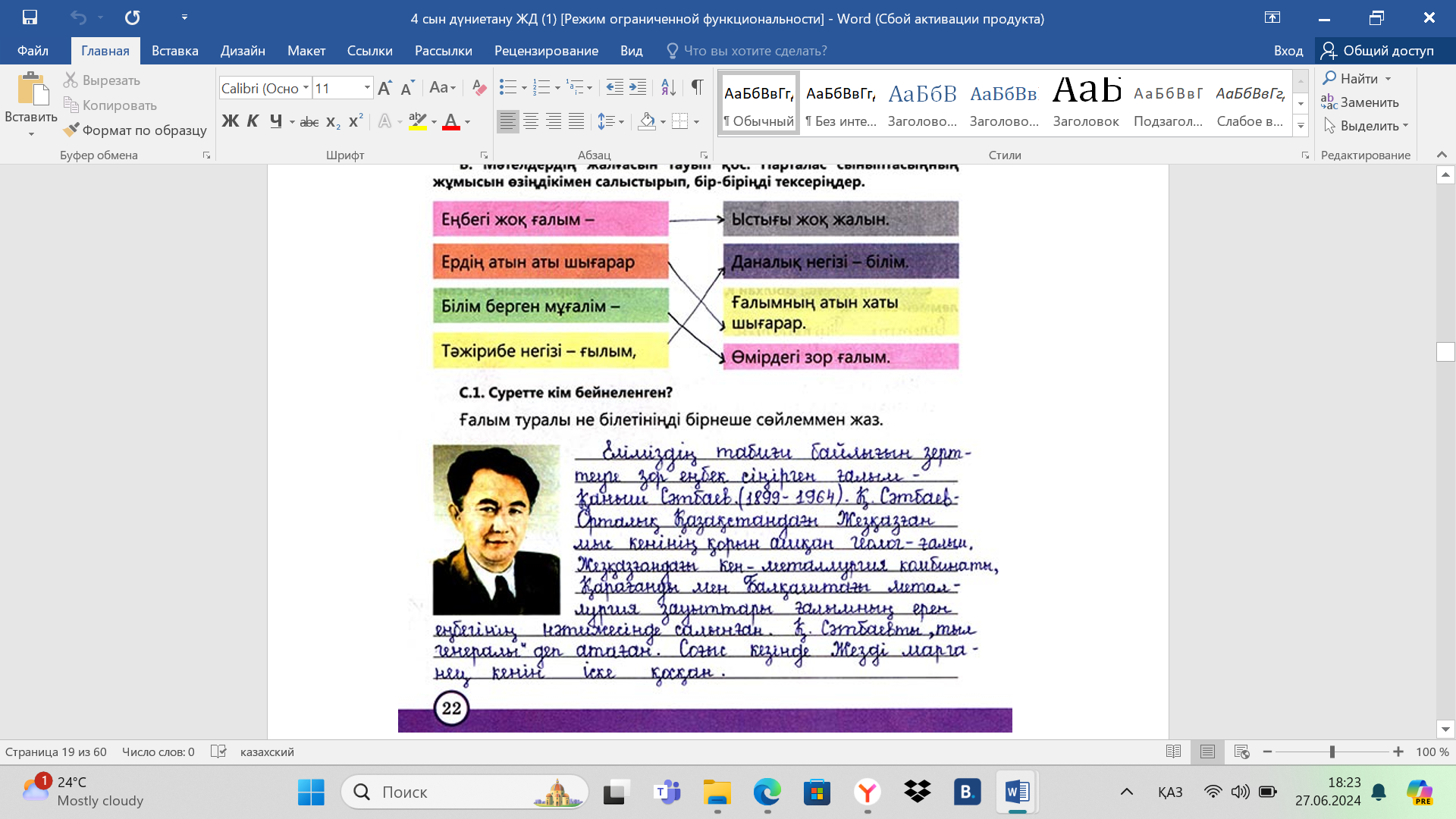Open the font size 11 dropdown

pyautogui.click(x=367, y=88)
